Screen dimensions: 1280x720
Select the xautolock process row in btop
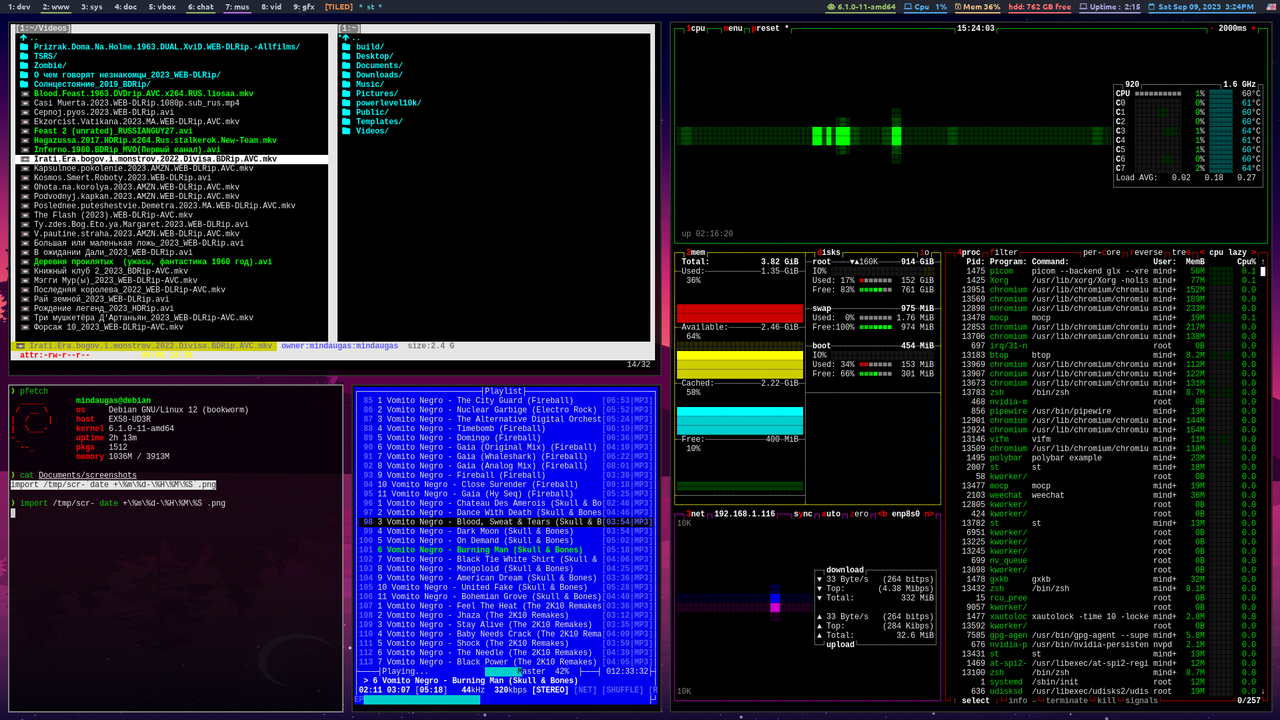[x=1109, y=617]
